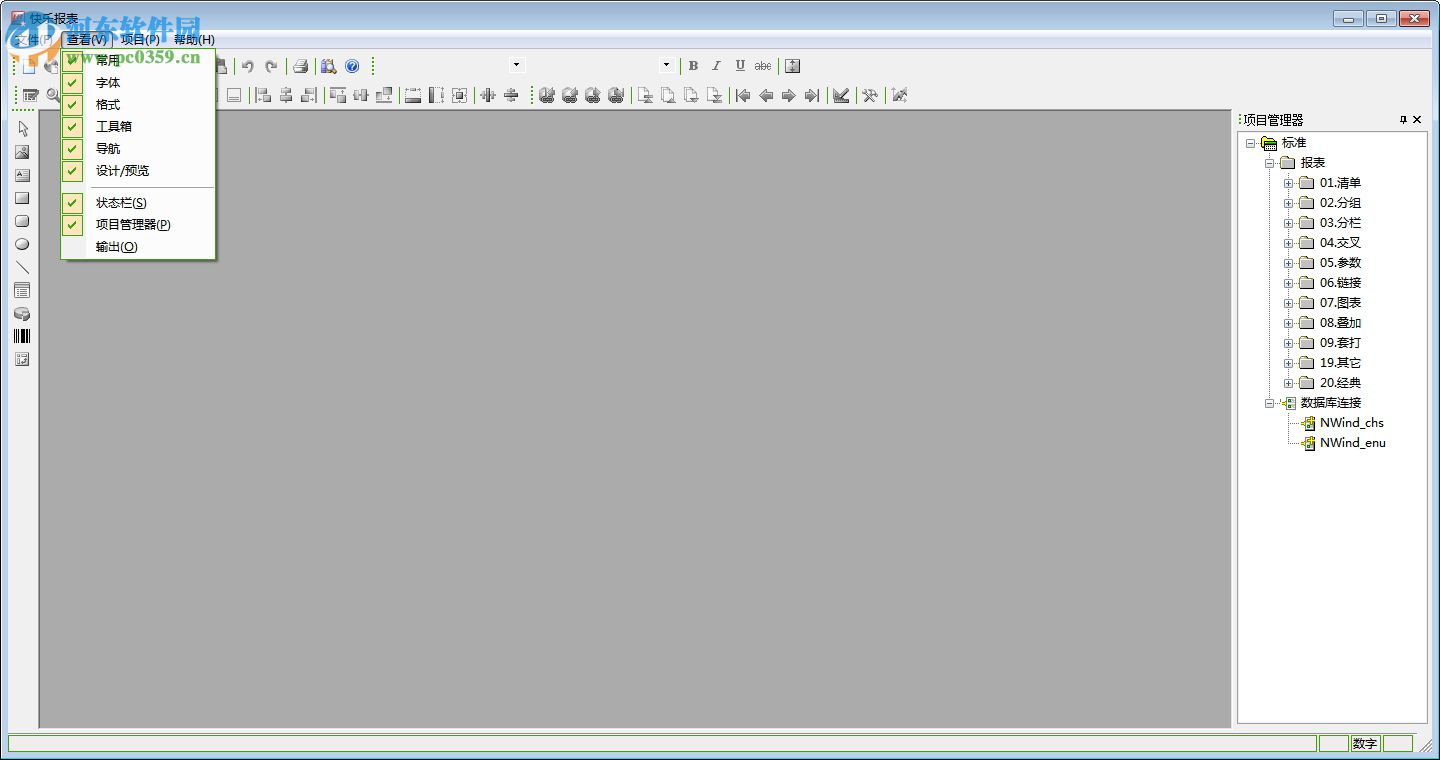
Task: Click the crossed tools settings icon
Action: (x=870, y=95)
